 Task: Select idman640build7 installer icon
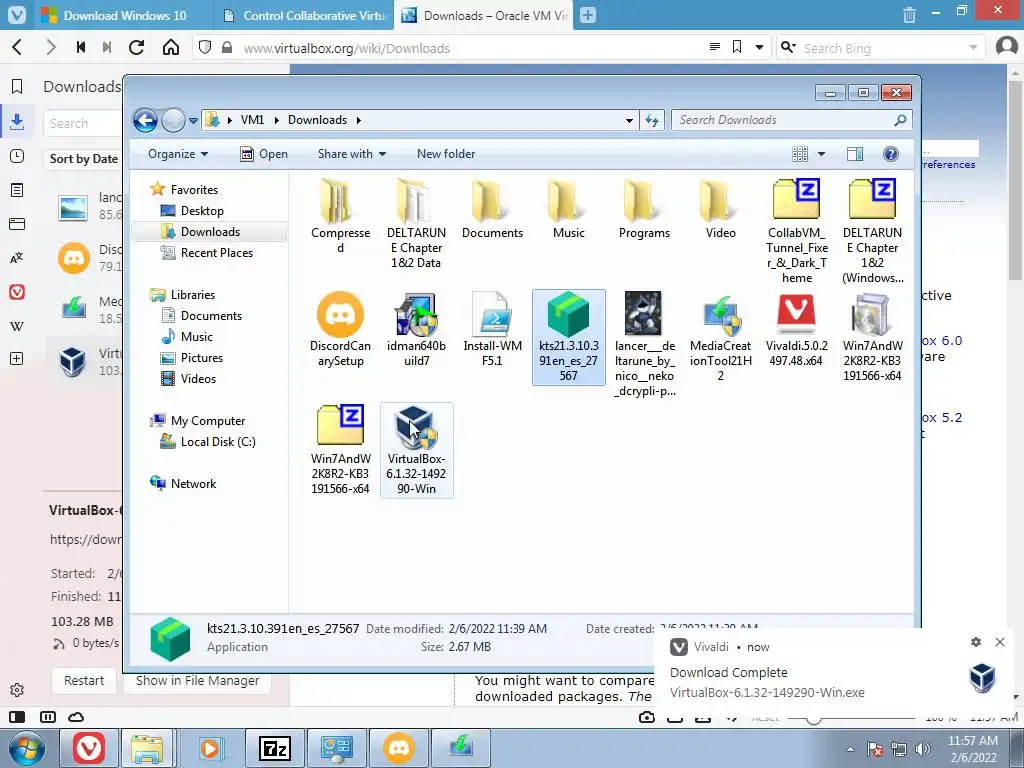click(416, 328)
